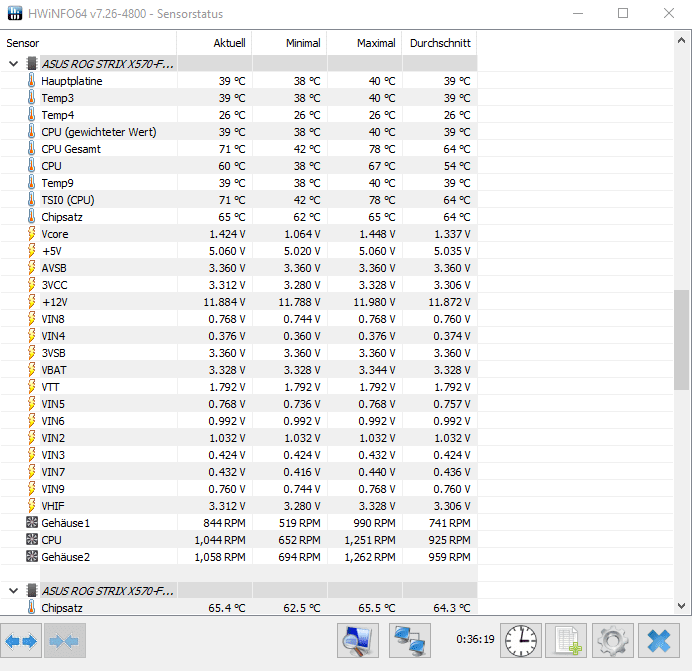Select the VIN4 voltage row

pyautogui.click(x=238, y=336)
